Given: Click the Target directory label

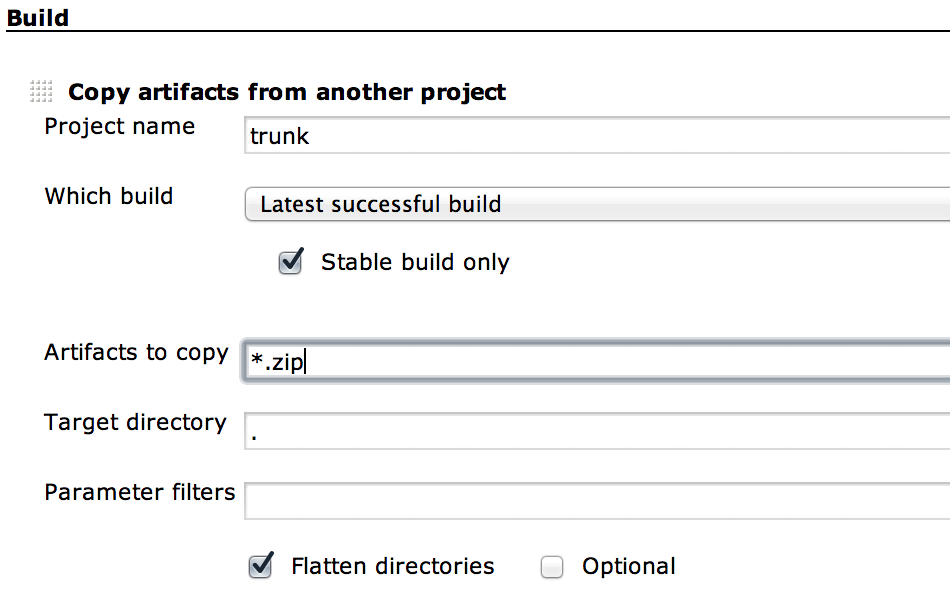Looking at the screenshot, I should [x=135, y=422].
